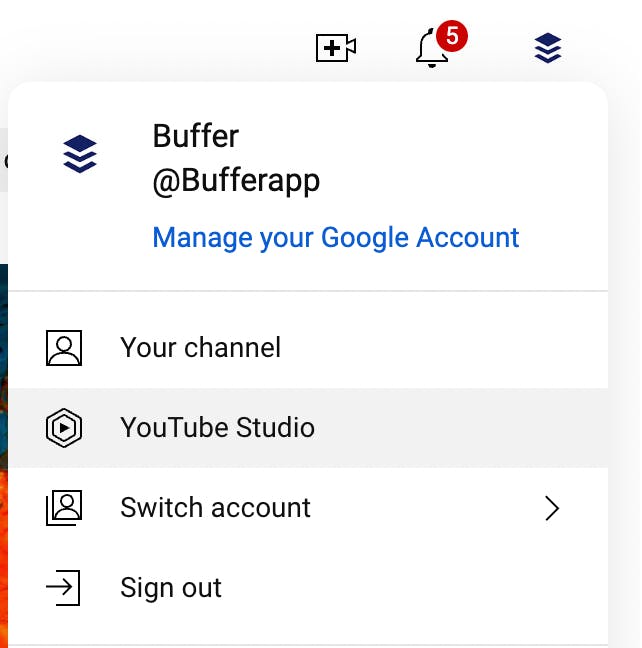Click the Switch account icon
This screenshot has height=648, width=642.
click(64, 507)
